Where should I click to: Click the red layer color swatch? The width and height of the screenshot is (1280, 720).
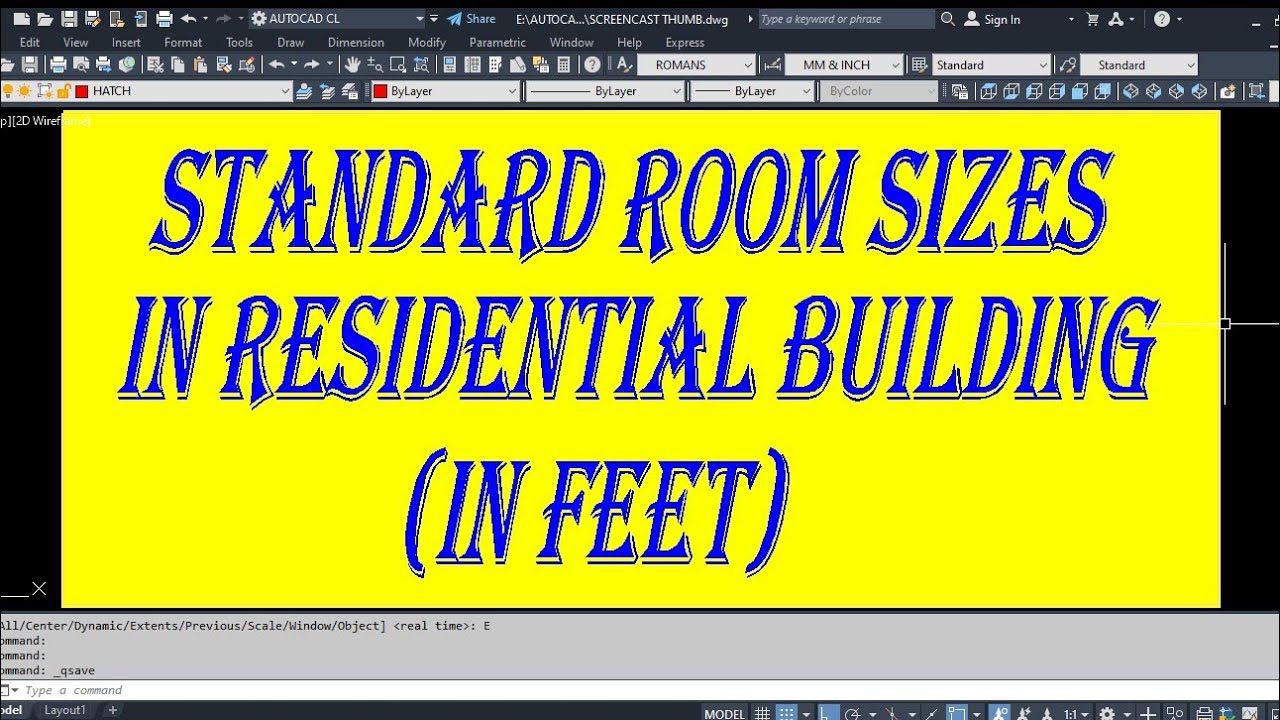pos(82,91)
